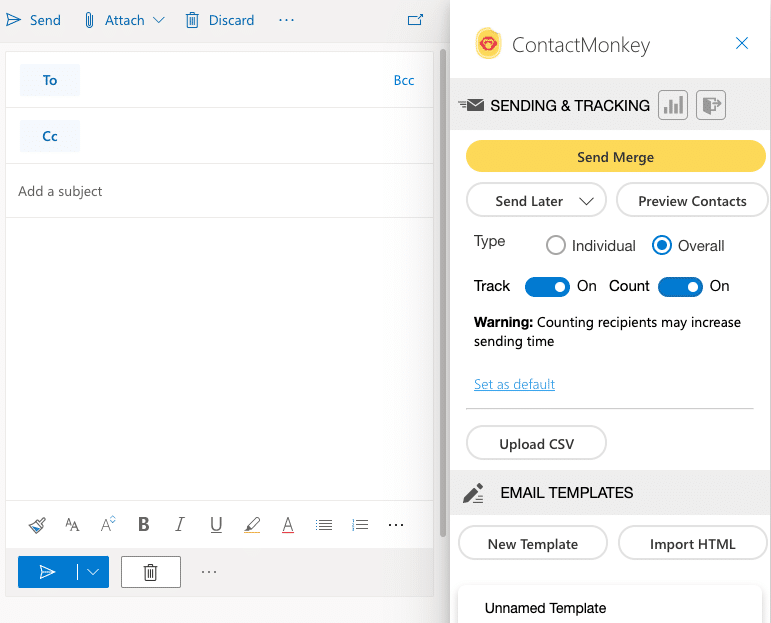Click the Sending & Tracking envelope icon
771x623 pixels.
(471, 105)
